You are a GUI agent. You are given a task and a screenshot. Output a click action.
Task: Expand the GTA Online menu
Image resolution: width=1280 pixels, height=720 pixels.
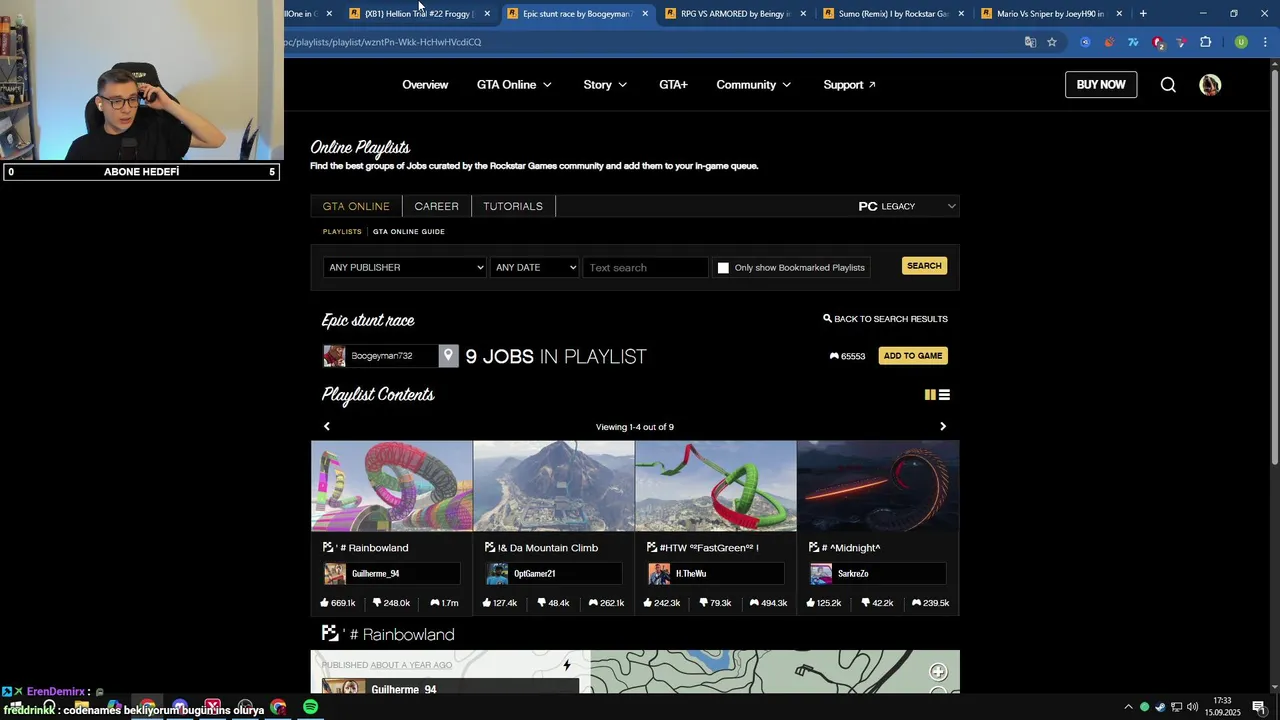click(x=514, y=85)
